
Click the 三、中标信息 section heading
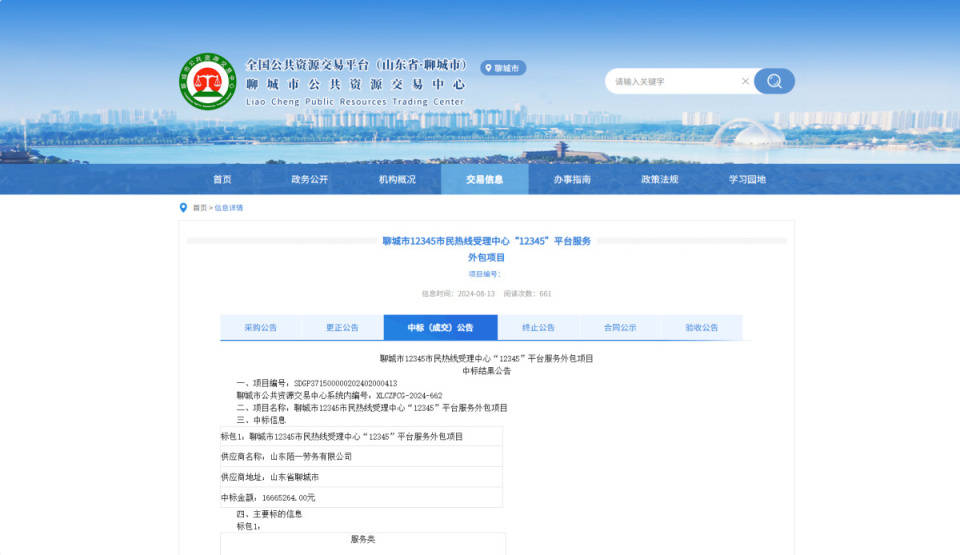pos(261,420)
